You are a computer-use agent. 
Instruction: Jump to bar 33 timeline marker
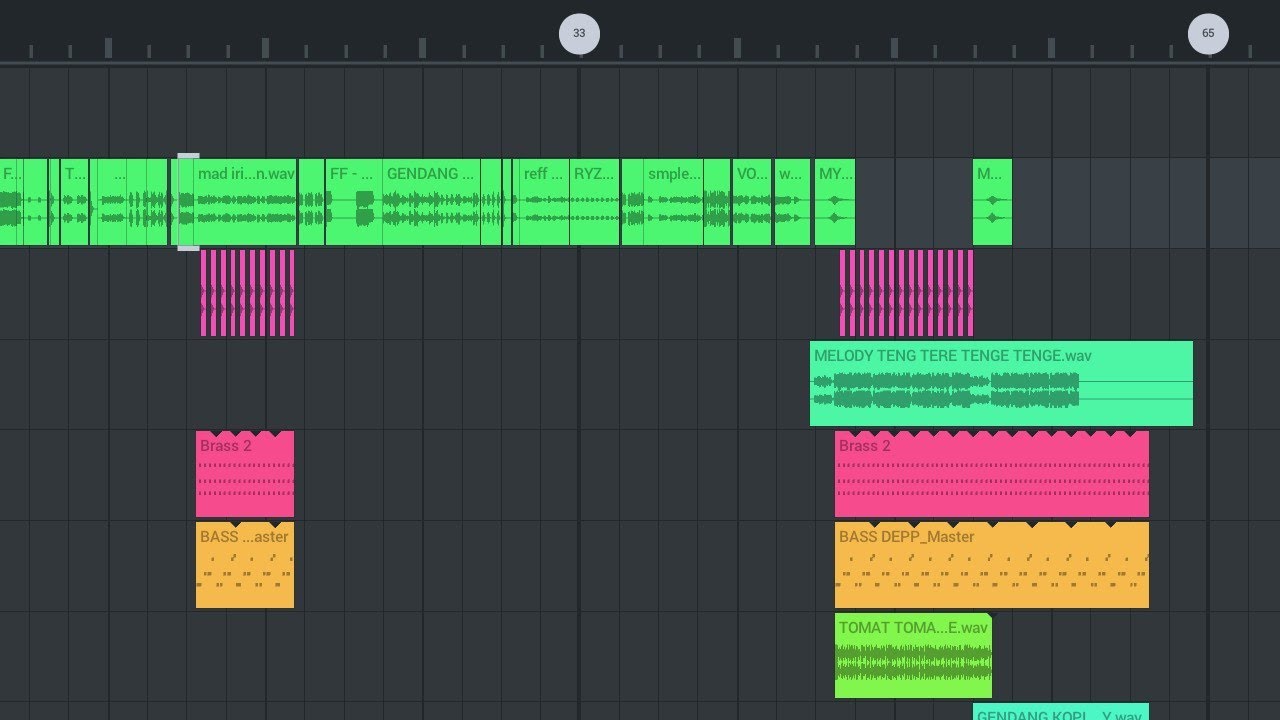(579, 33)
